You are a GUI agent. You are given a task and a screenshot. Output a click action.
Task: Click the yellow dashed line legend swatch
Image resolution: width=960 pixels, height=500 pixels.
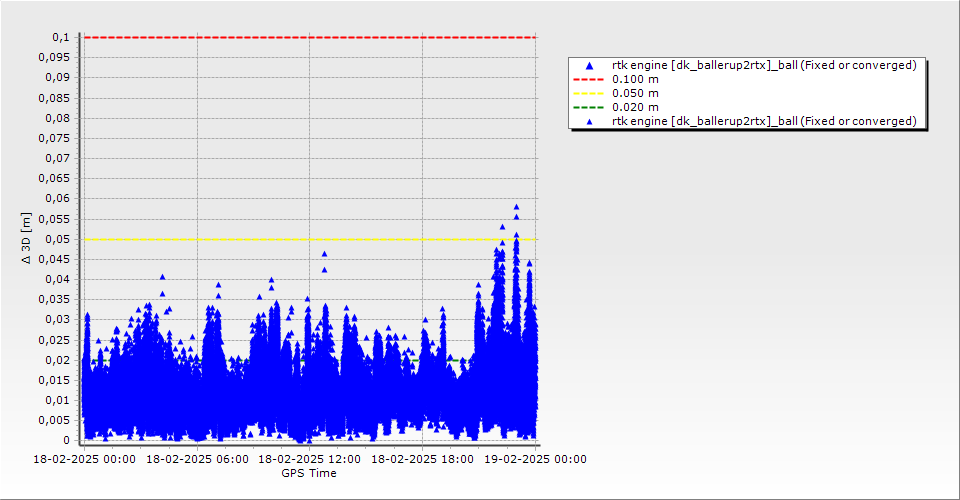click(x=588, y=94)
